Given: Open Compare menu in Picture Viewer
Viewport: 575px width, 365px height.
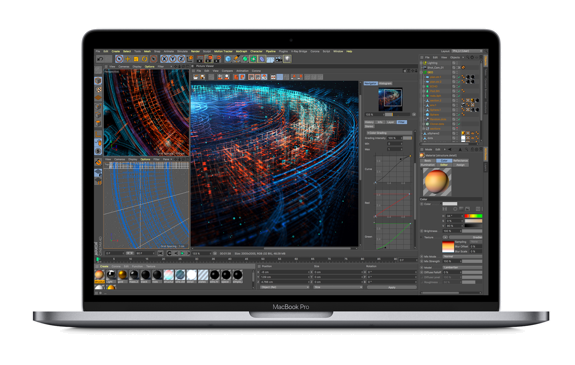Looking at the screenshot, I should tap(227, 71).
